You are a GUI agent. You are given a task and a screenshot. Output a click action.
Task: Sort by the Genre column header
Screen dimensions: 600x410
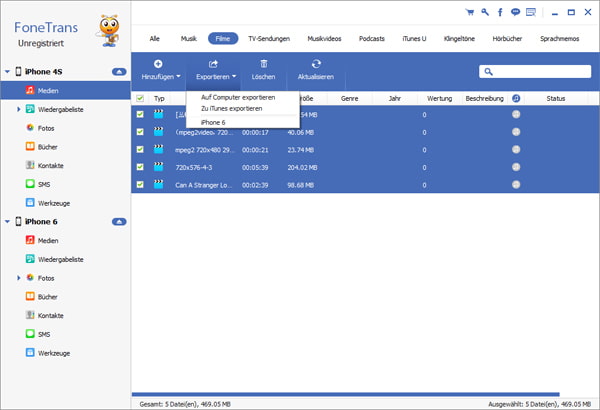click(350, 98)
